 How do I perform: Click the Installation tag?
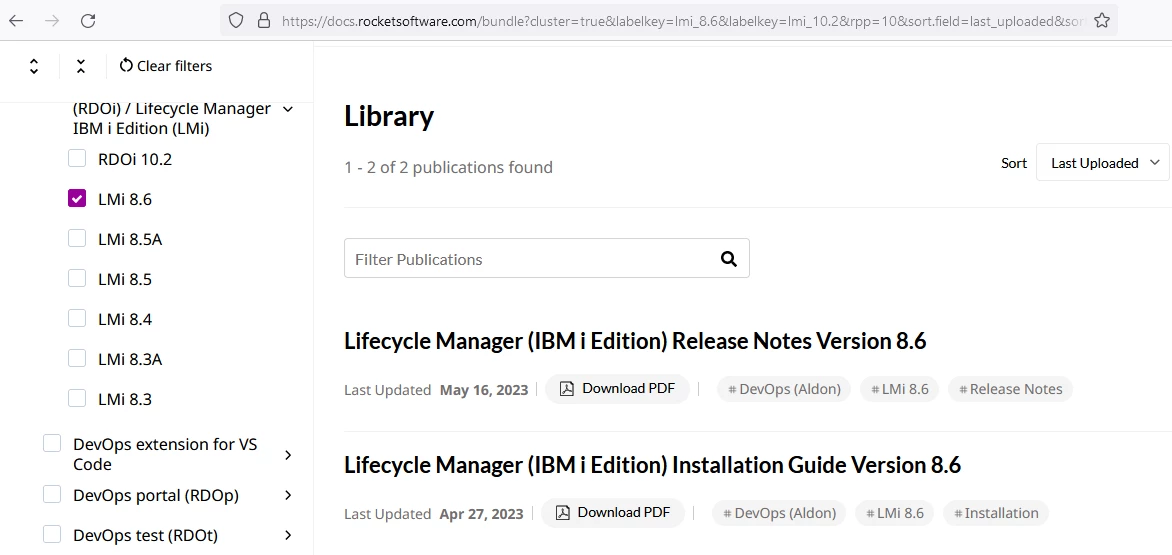(x=996, y=513)
